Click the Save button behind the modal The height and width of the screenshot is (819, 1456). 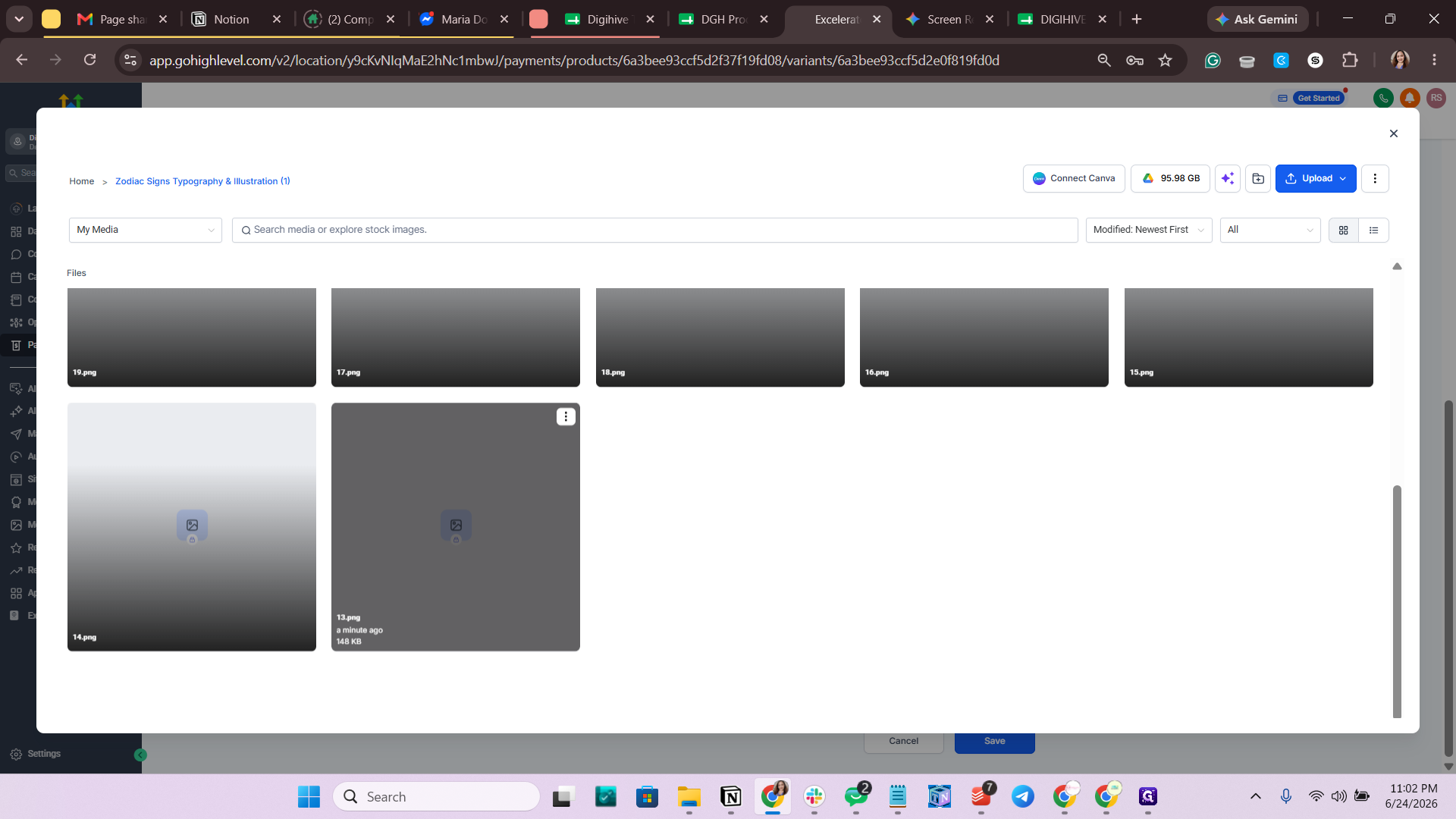pos(995,742)
